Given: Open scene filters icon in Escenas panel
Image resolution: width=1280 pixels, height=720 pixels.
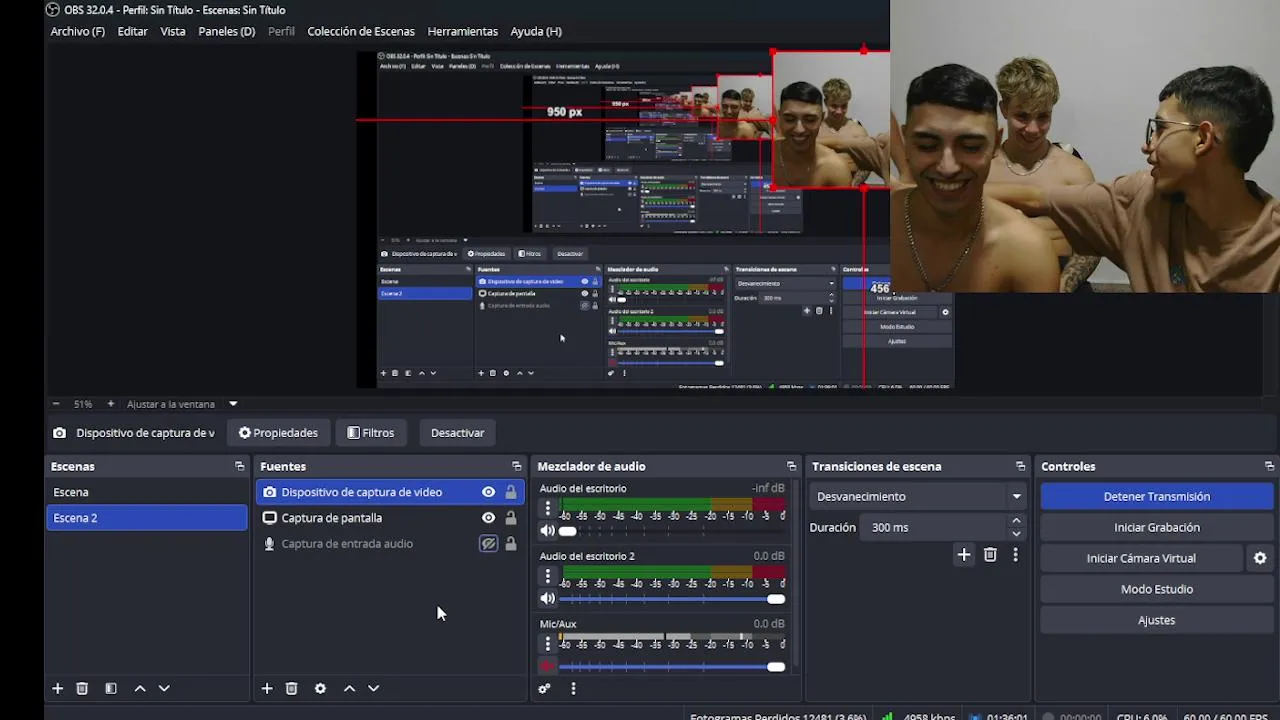Looking at the screenshot, I should click(111, 688).
